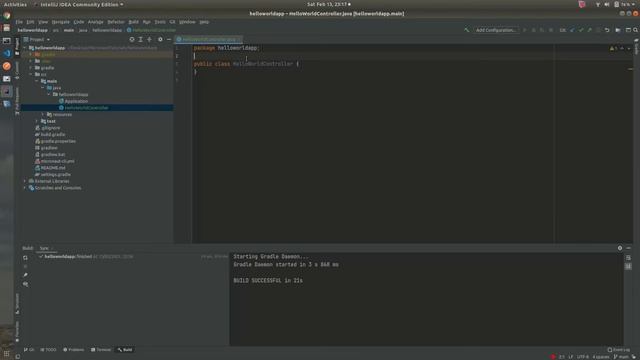Click the Locate/Select Opened File target icon
Image resolution: width=640 pixels, height=360 pixels.
[x=132, y=40]
